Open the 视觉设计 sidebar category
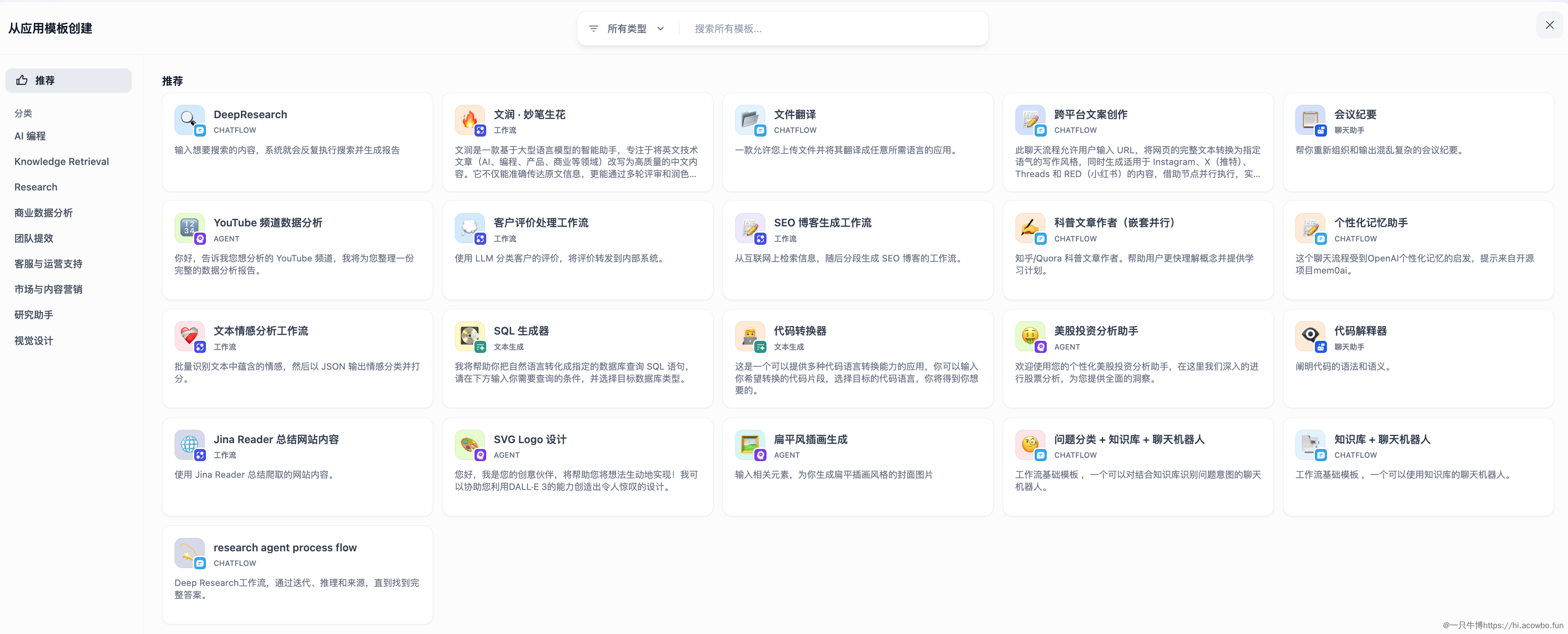The image size is (1568, 634). tap(33, 341)
